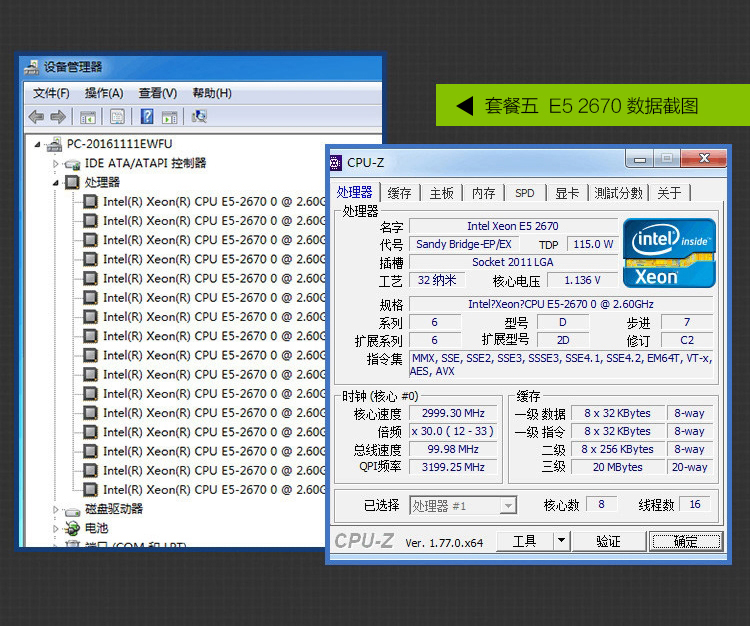
Task: Click the Device Manager forward arrow icon
Action: coord(58,117)
